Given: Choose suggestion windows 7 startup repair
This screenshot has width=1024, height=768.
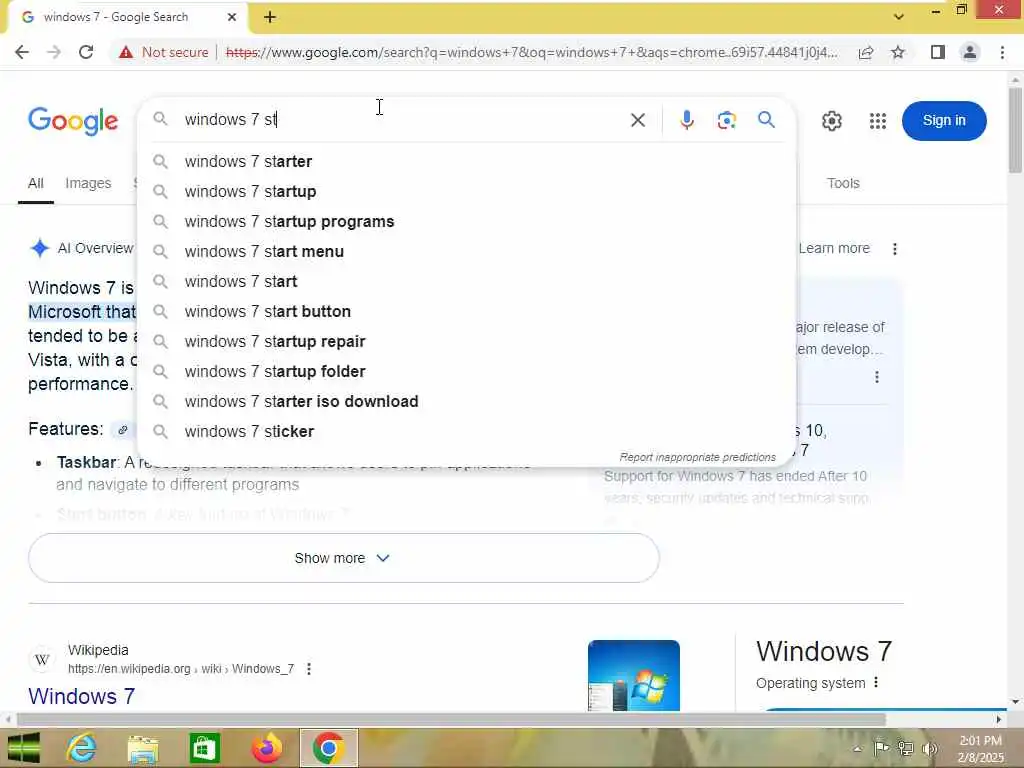Looking at the screenshot, I should tap(467, 342).
